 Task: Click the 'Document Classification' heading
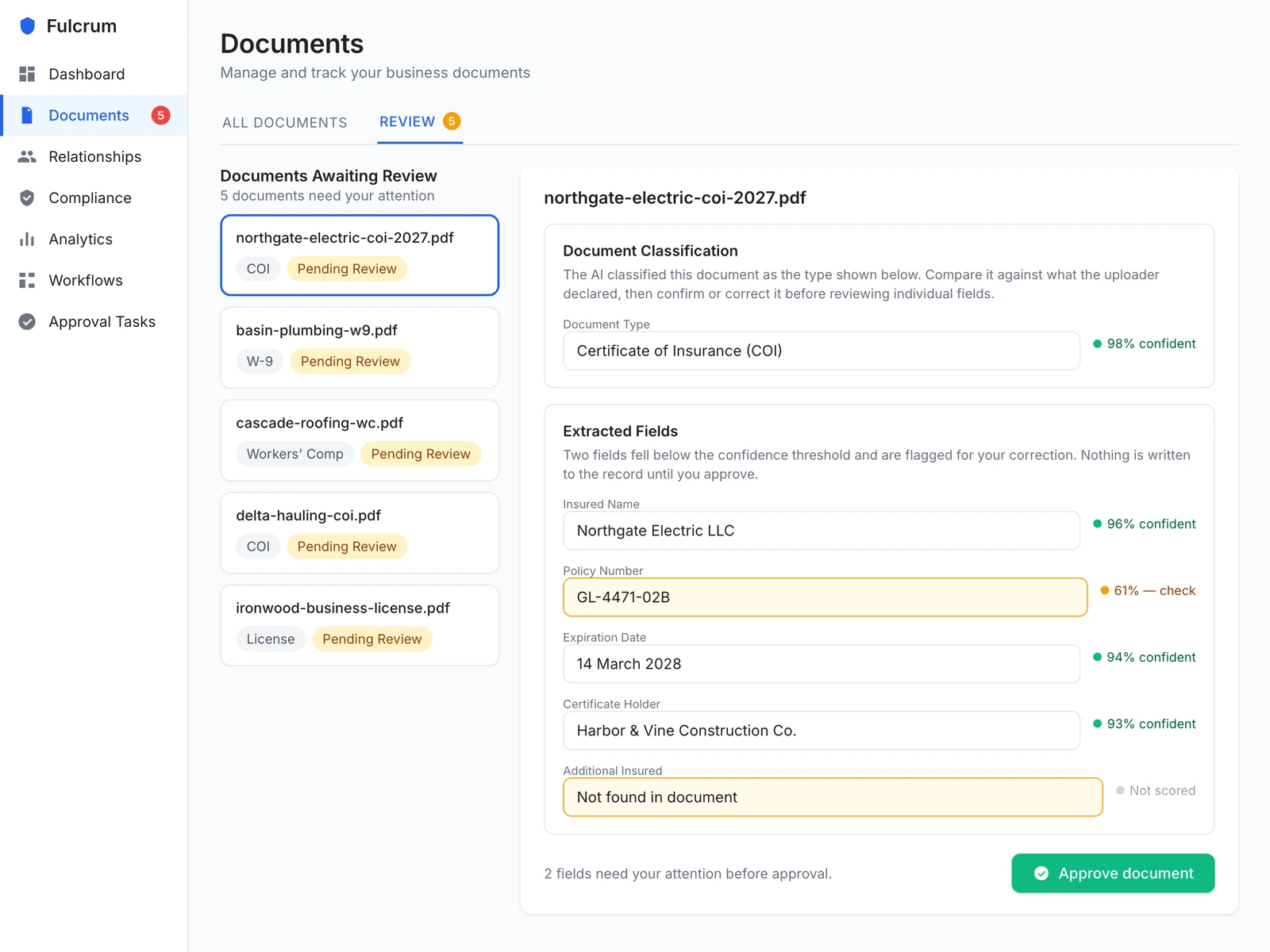[650, 251]
